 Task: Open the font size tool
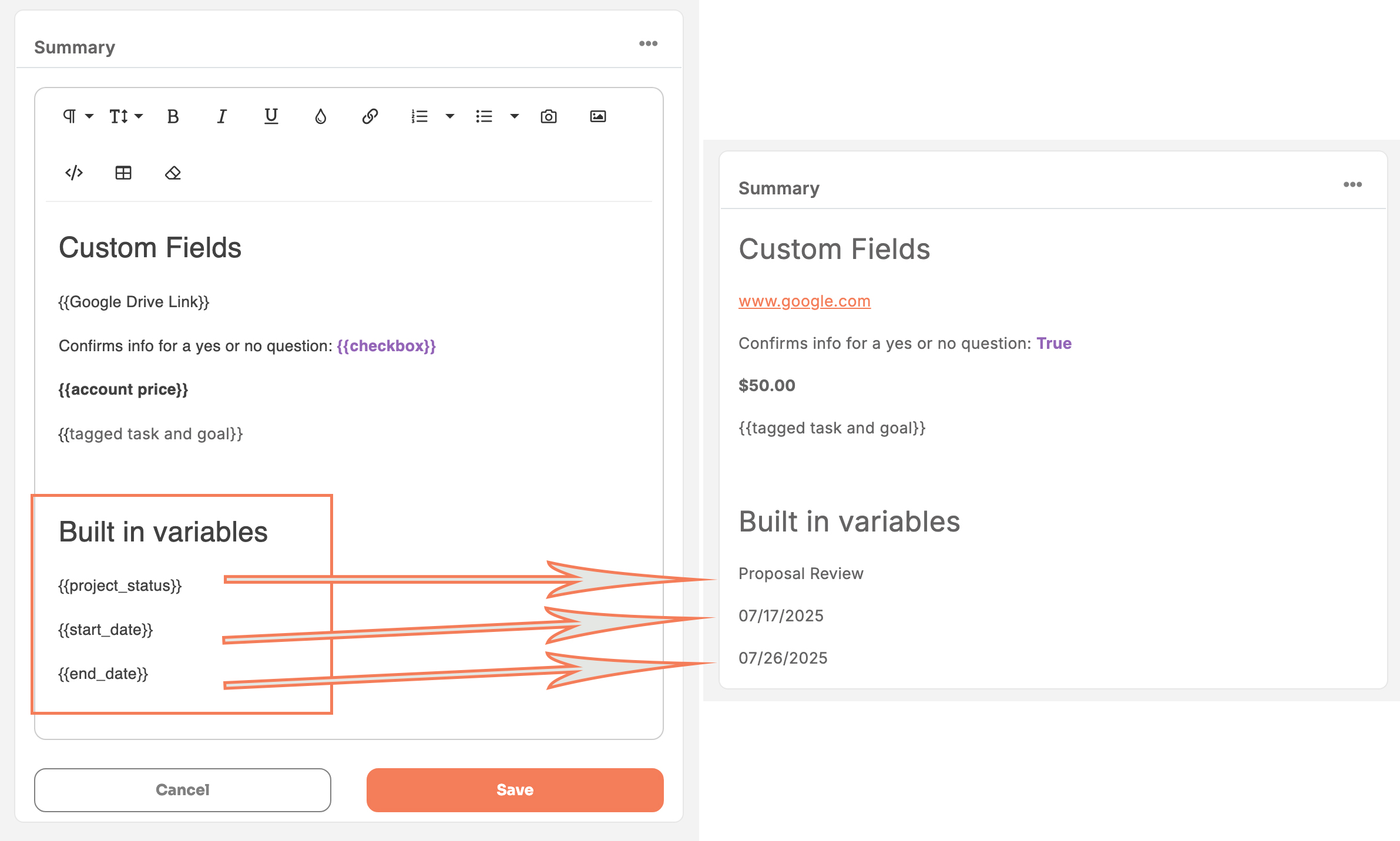(119, 116)
